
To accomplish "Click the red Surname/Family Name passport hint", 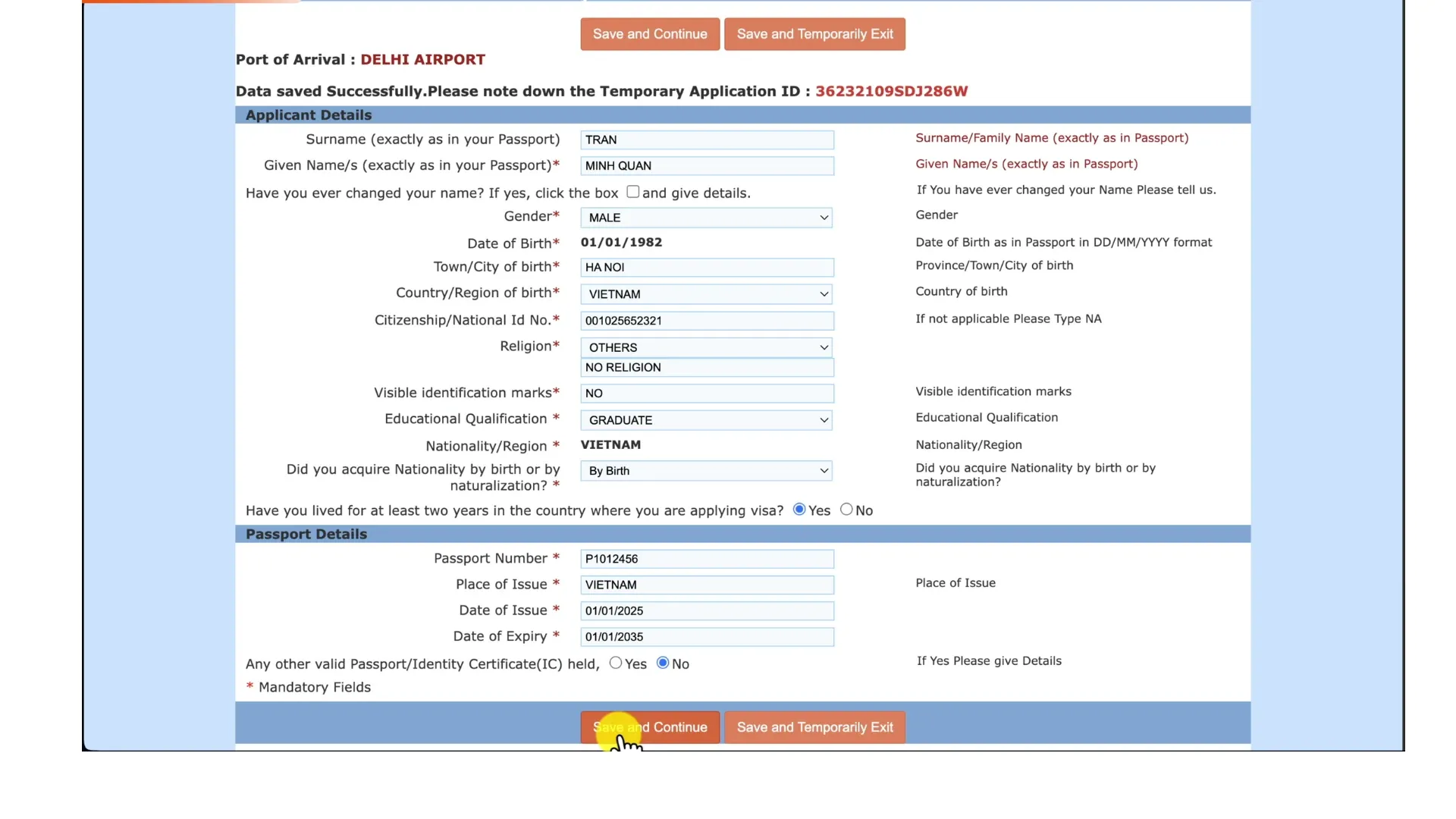I will [x=1052, y=138].
